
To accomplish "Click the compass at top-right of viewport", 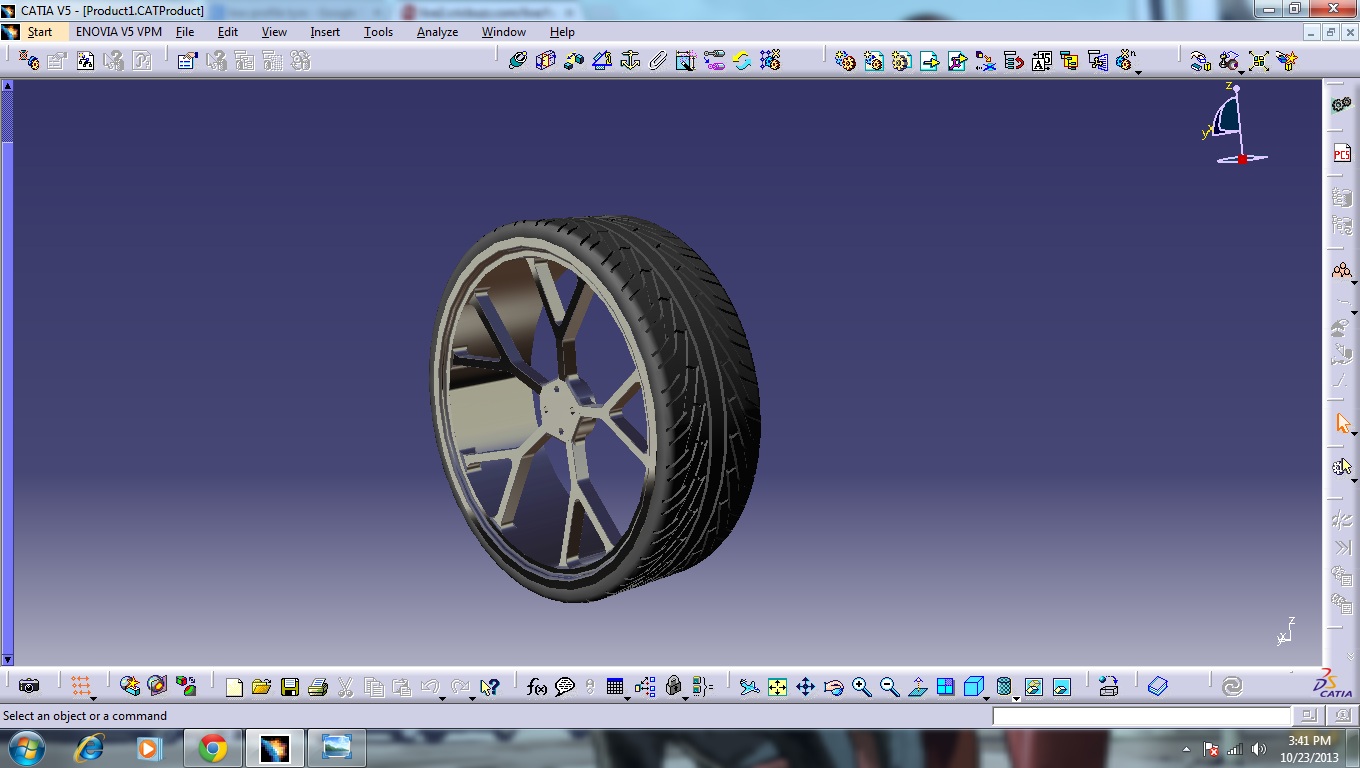I will tap(1234, 125).
